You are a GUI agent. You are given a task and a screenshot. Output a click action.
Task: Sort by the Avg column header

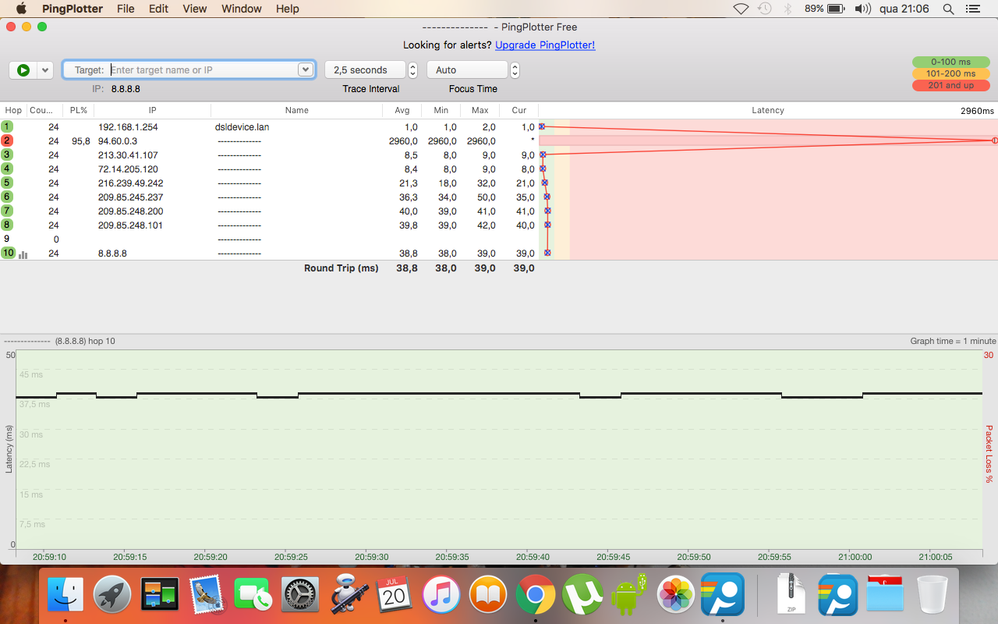click(x=402, y=110)
